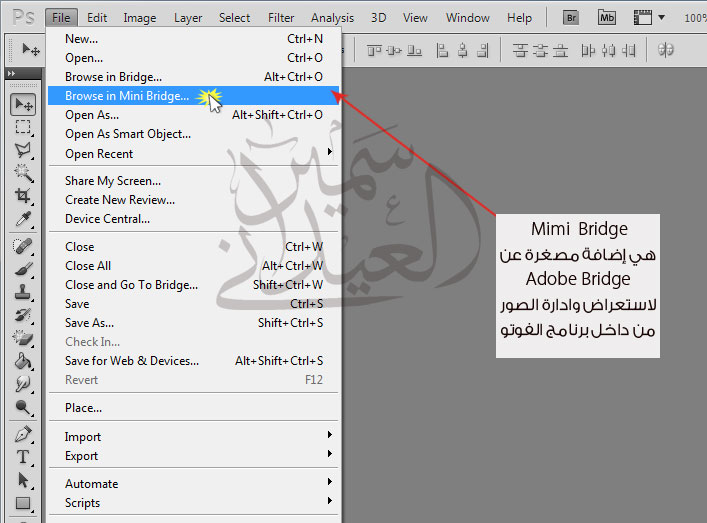Image resolution: width=707 pixels, height=523 pixels.
Task: Open the View Extras dropdown
Action: click(x=649, y=18)
